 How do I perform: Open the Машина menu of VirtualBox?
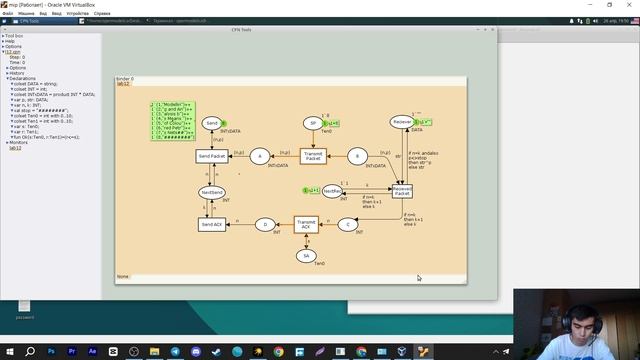click(26, 13)
